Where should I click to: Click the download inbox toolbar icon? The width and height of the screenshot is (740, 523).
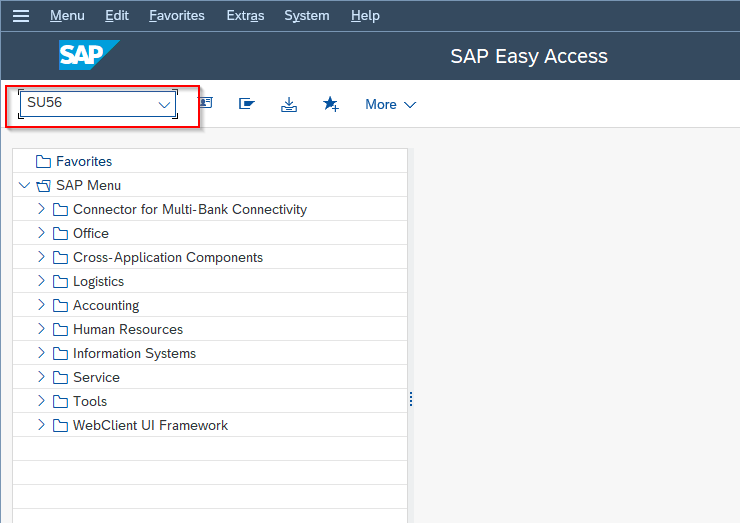(289, 104)
